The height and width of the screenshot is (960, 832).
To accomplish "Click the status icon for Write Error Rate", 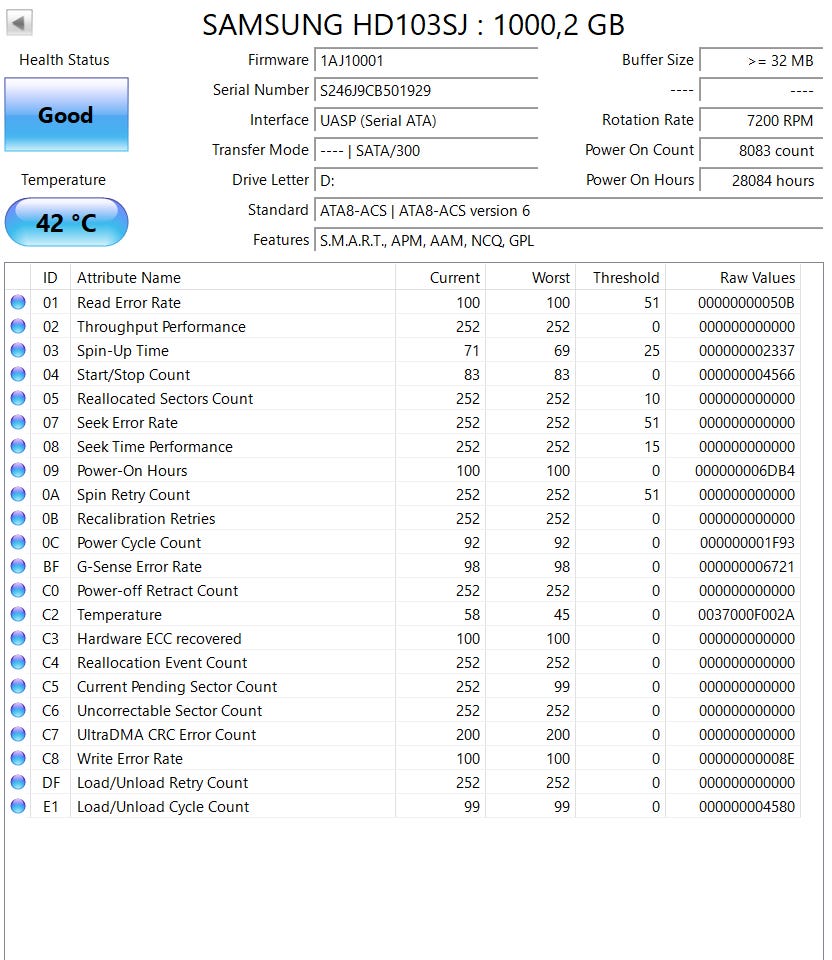I will click(18, 759).
